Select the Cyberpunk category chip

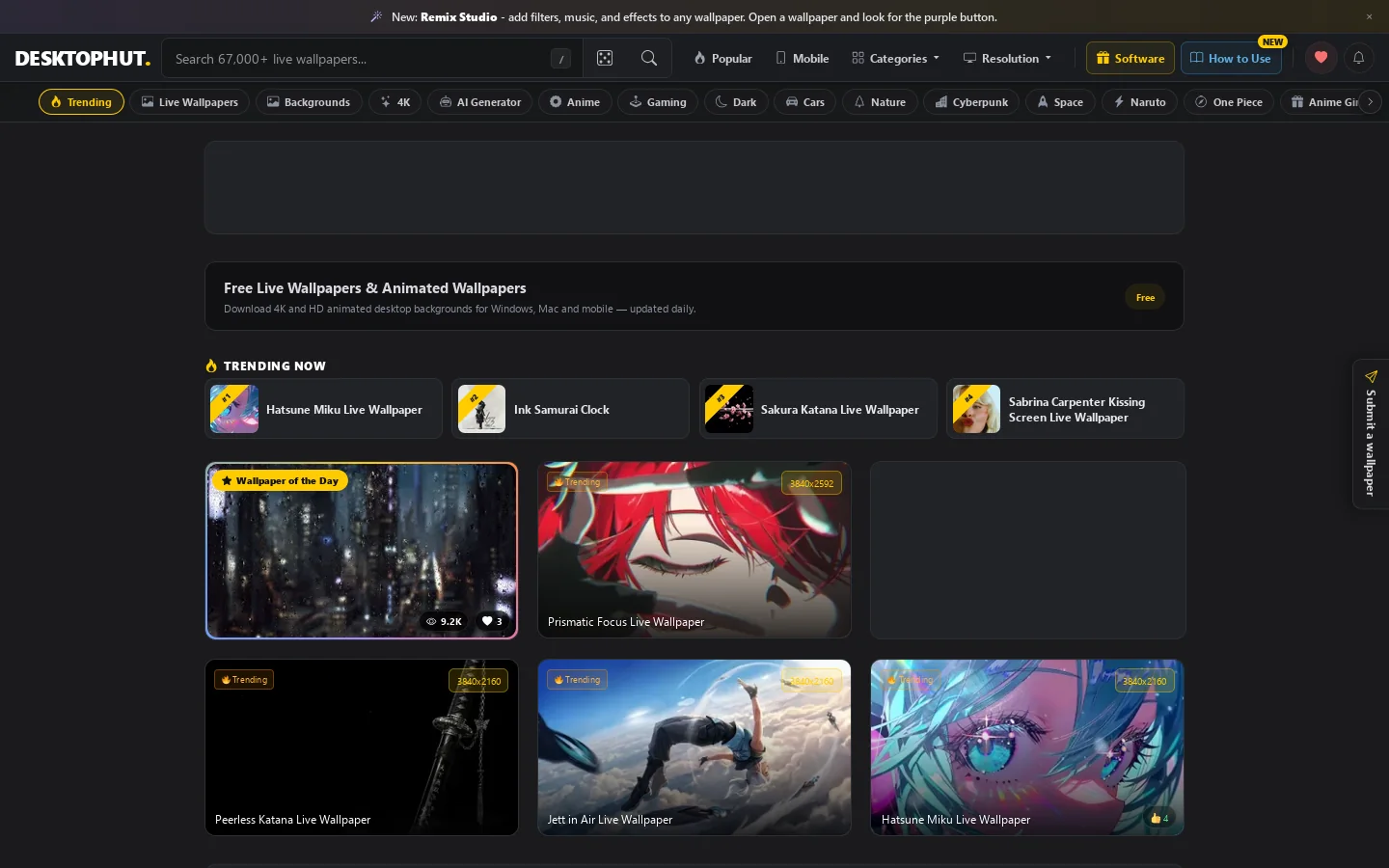point(971,102)
